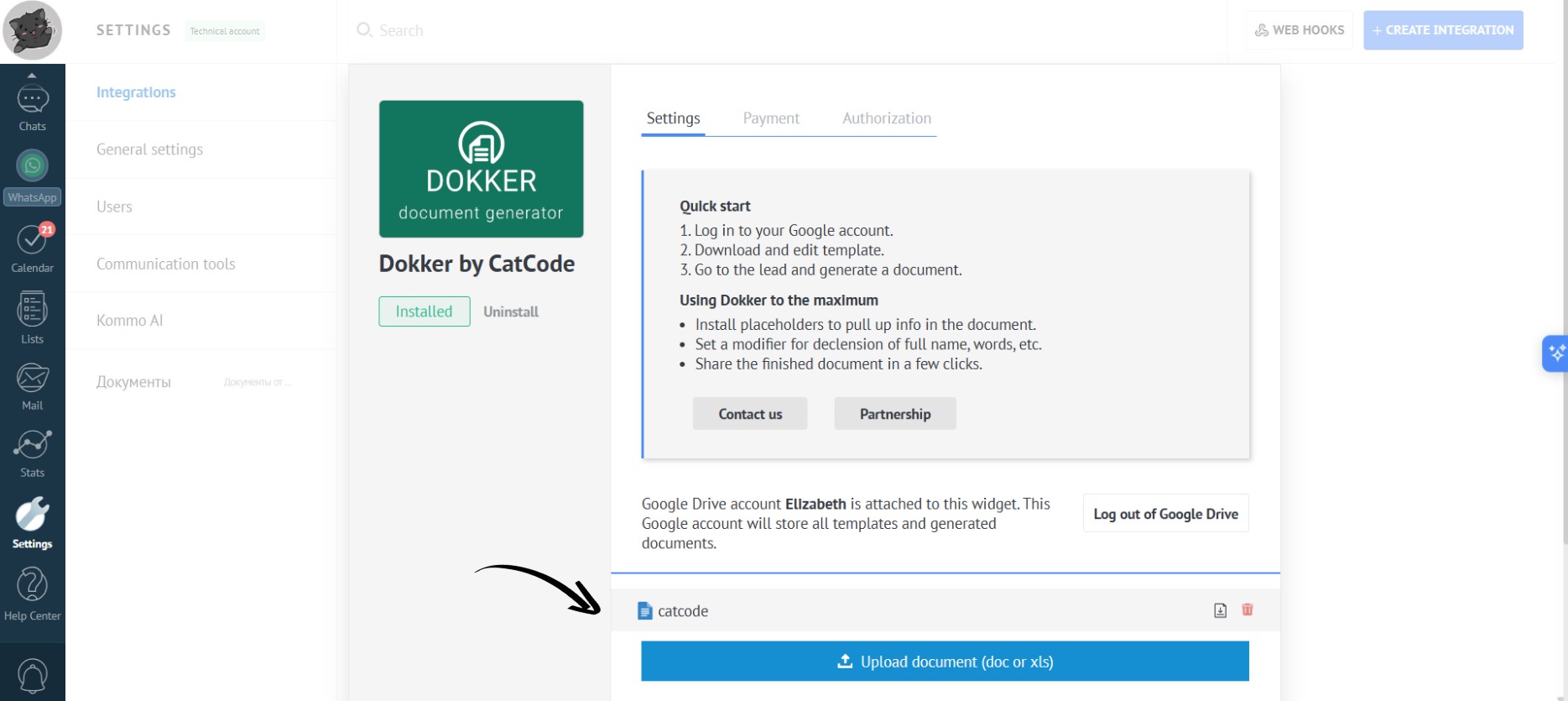Screen dimensions: 1568x701
Task: Click the Uninstall link for Dokker
Action: (x=510, y=311)
